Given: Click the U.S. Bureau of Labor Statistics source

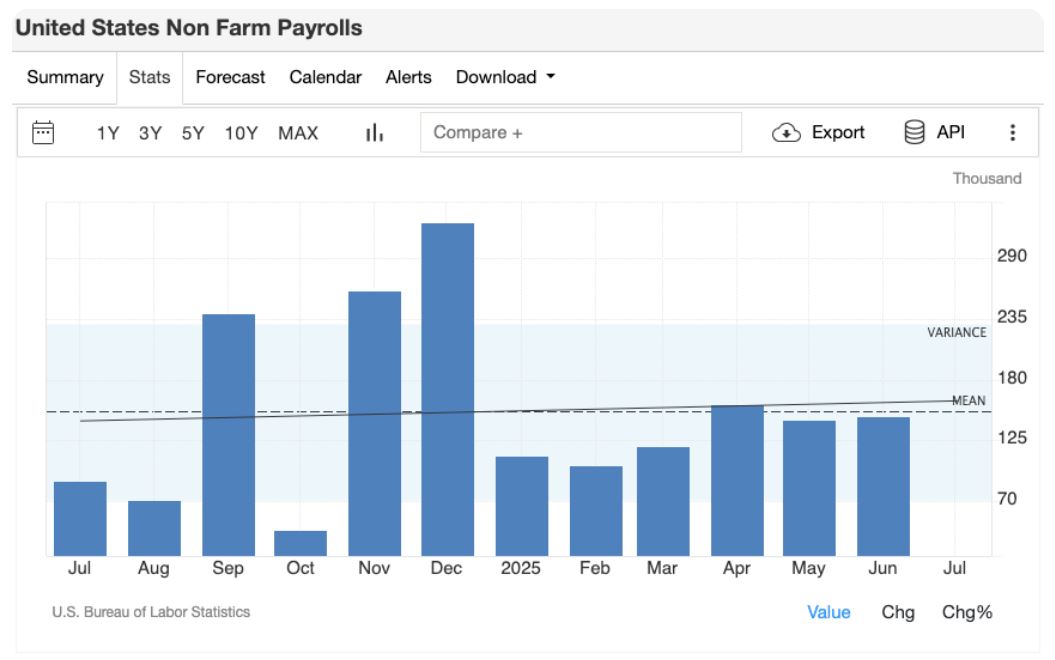Looking at the screenshot, I should click(x=151, y=611).
